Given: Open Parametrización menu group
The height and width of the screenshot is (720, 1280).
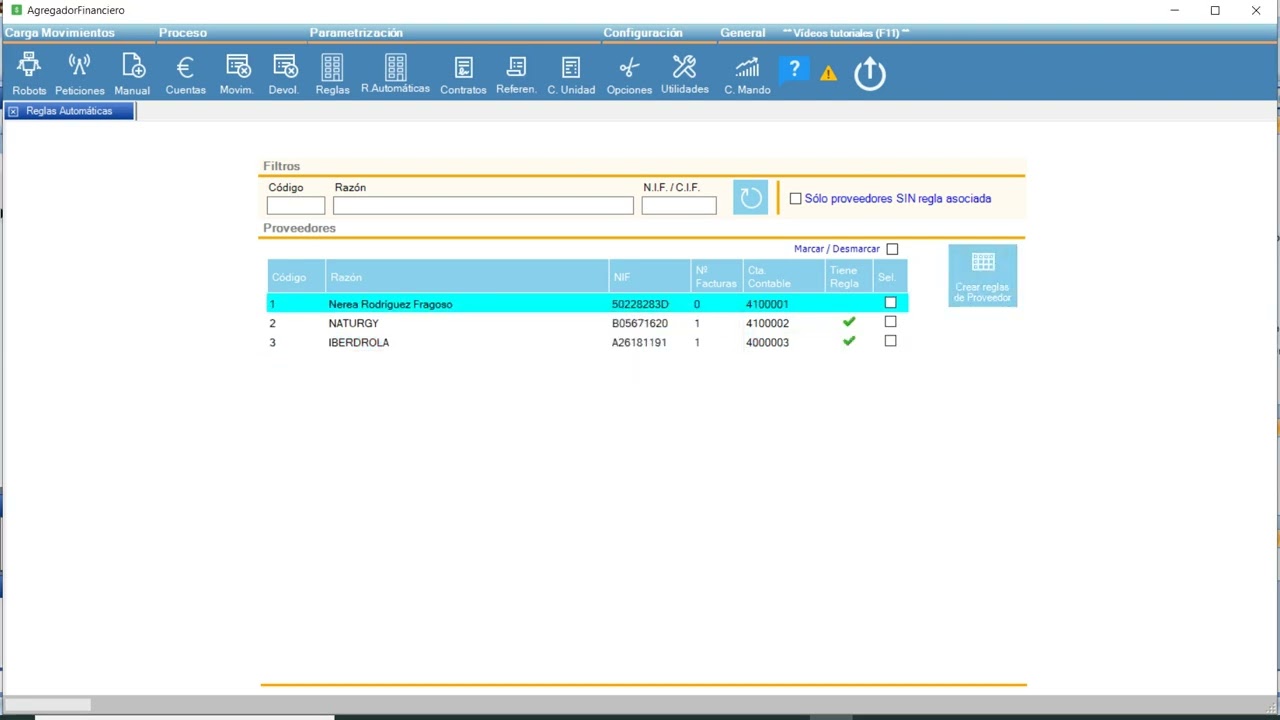Looking at the screenshot, I should [x=356, y=33].
